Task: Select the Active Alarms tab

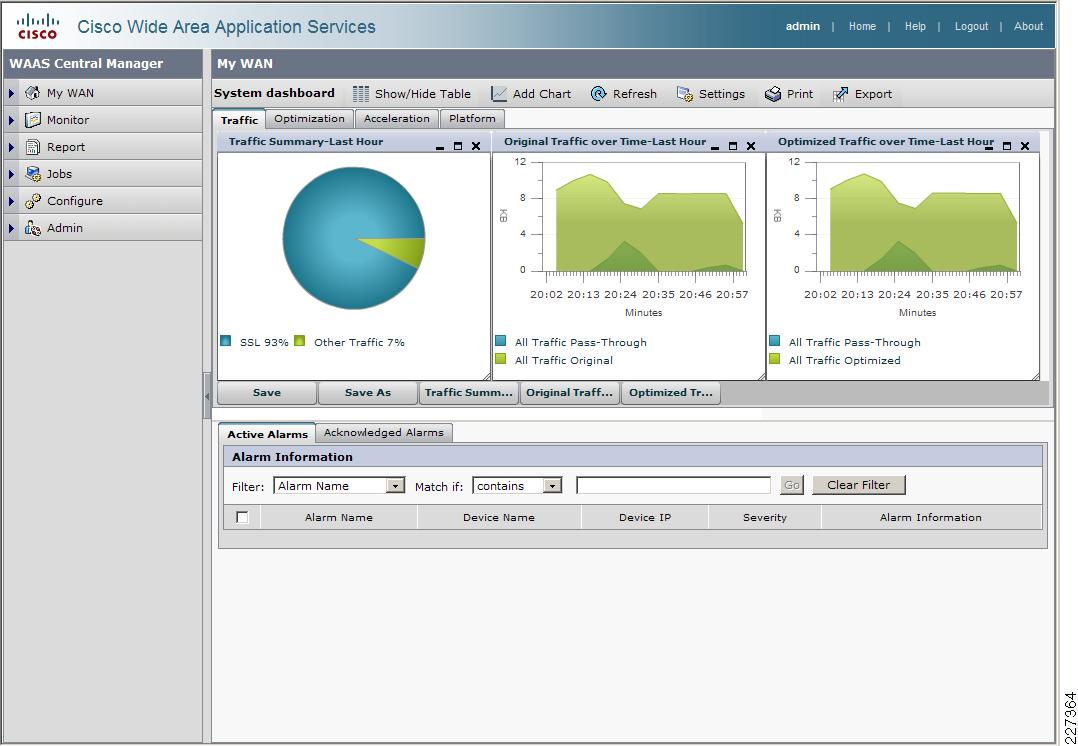Action: 267,434
